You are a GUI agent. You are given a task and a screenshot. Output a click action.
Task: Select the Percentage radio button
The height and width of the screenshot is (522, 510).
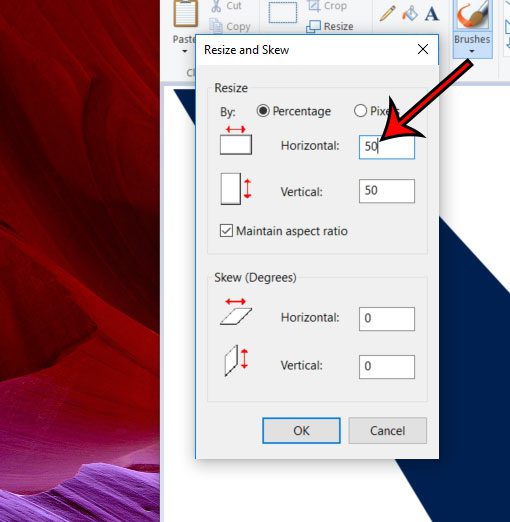tap(263, 111)
